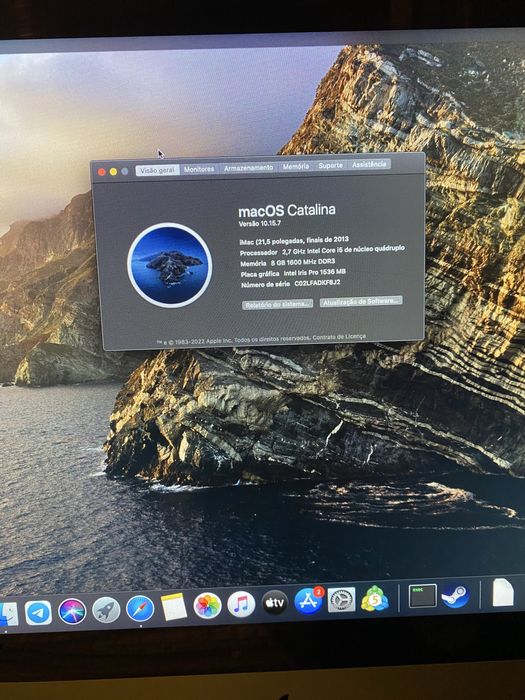Image resolution: width=525 pixels, height=700 pixels.
Task: Click the serial number C02LFADKF8J2
Action: pos(317,283)
